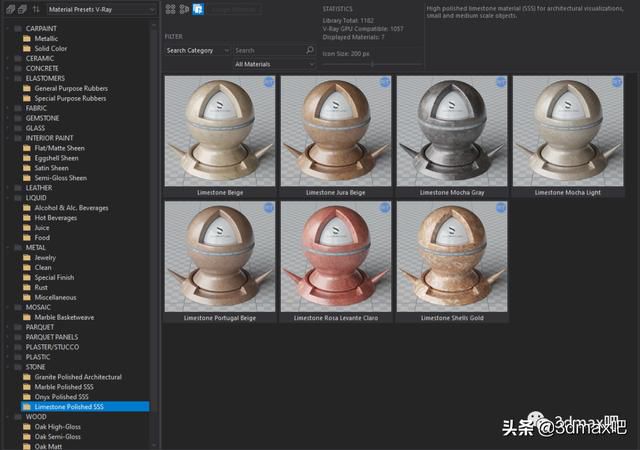Switch to the grid thumbnail view icon
640x450 pixels.
pyautogui.click(x=171, y=9)
